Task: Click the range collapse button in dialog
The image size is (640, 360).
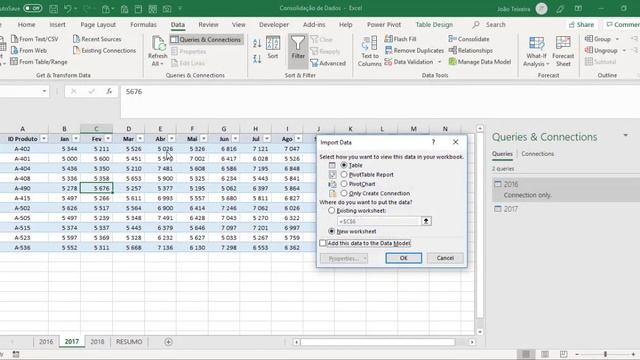Action: coord(426,221)
